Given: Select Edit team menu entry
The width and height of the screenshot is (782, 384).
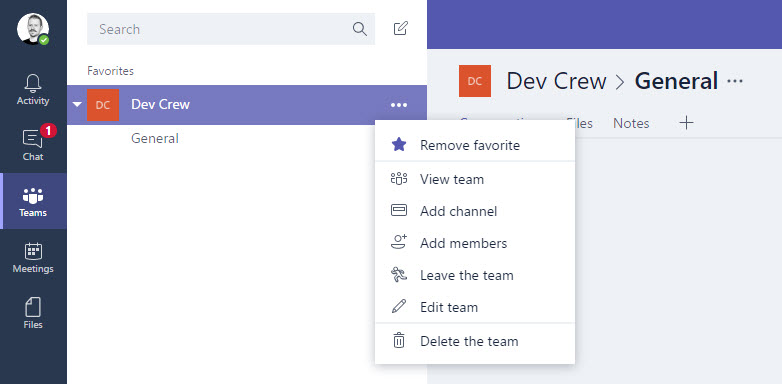Looking at the screenshot, I should (x=475, y=307).
